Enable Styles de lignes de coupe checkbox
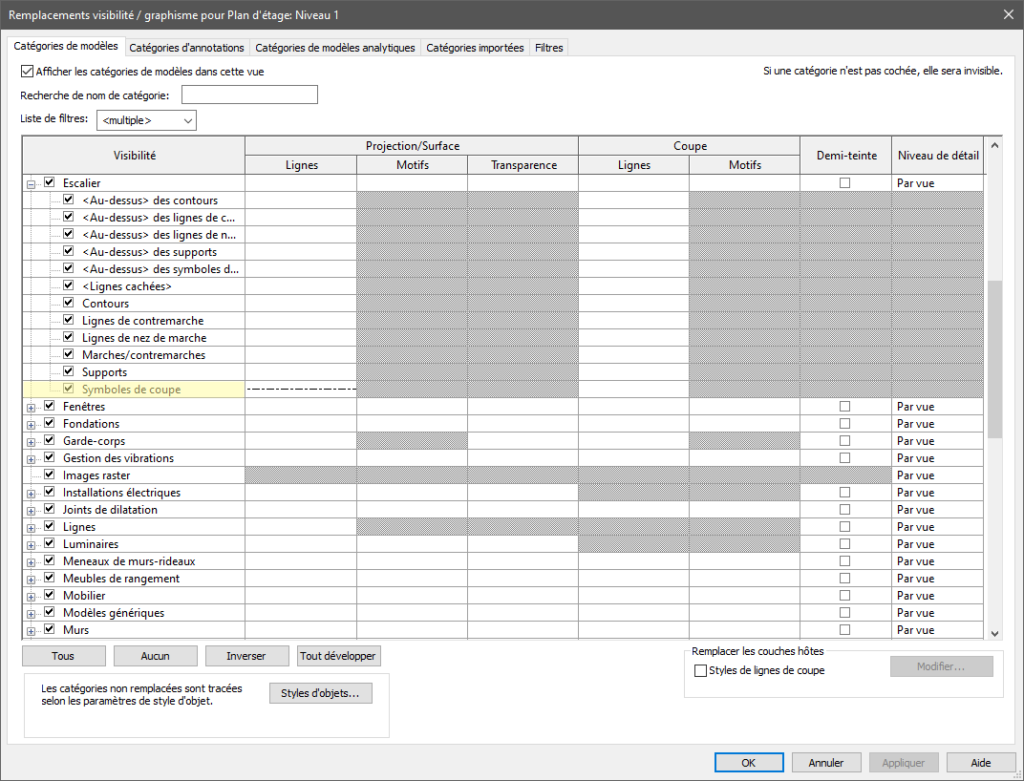 click(700, 671)
